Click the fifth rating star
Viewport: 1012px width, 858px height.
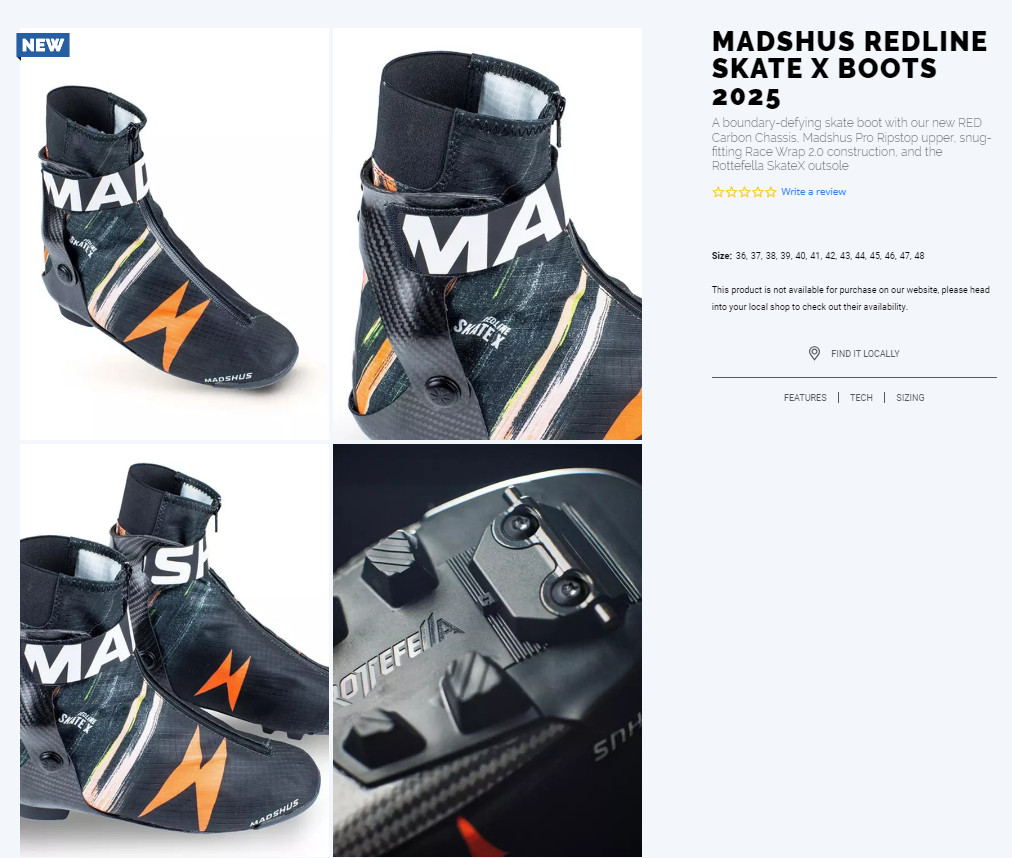[x=771, y=192]
